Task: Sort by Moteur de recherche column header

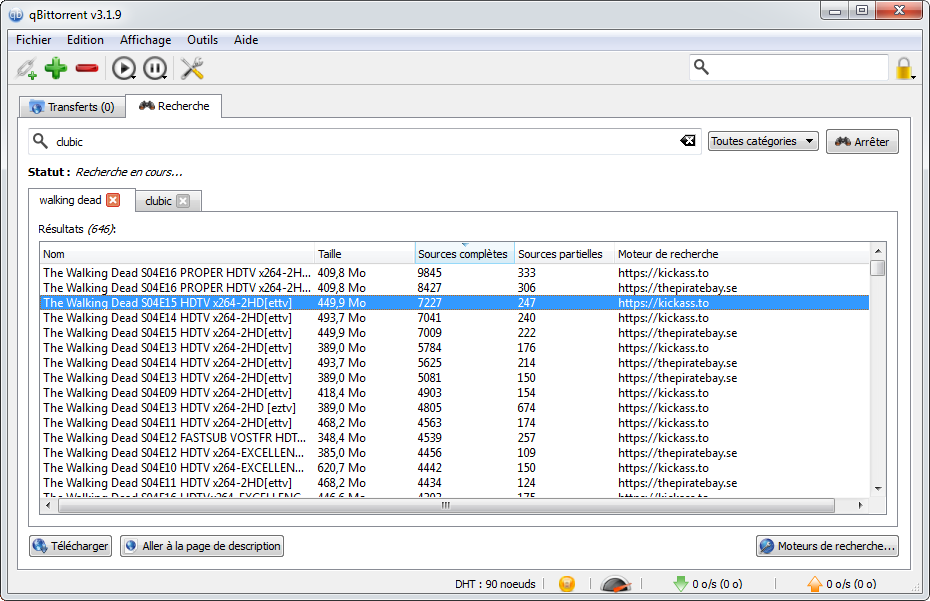Action: pos(741,254)
